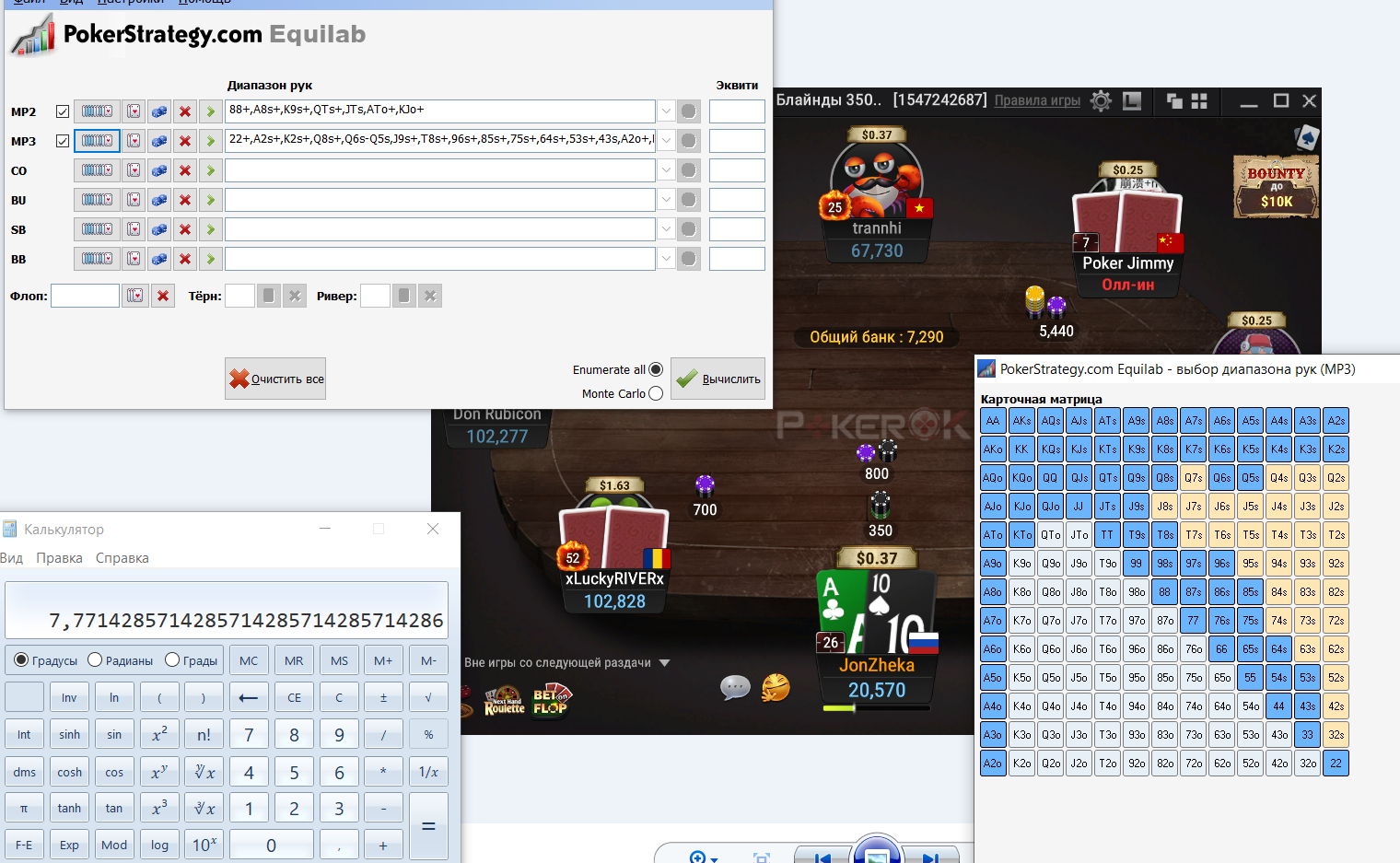Clear the flop cards with red X
Viewport: 1400px width, 863px height.
[163, 296]
